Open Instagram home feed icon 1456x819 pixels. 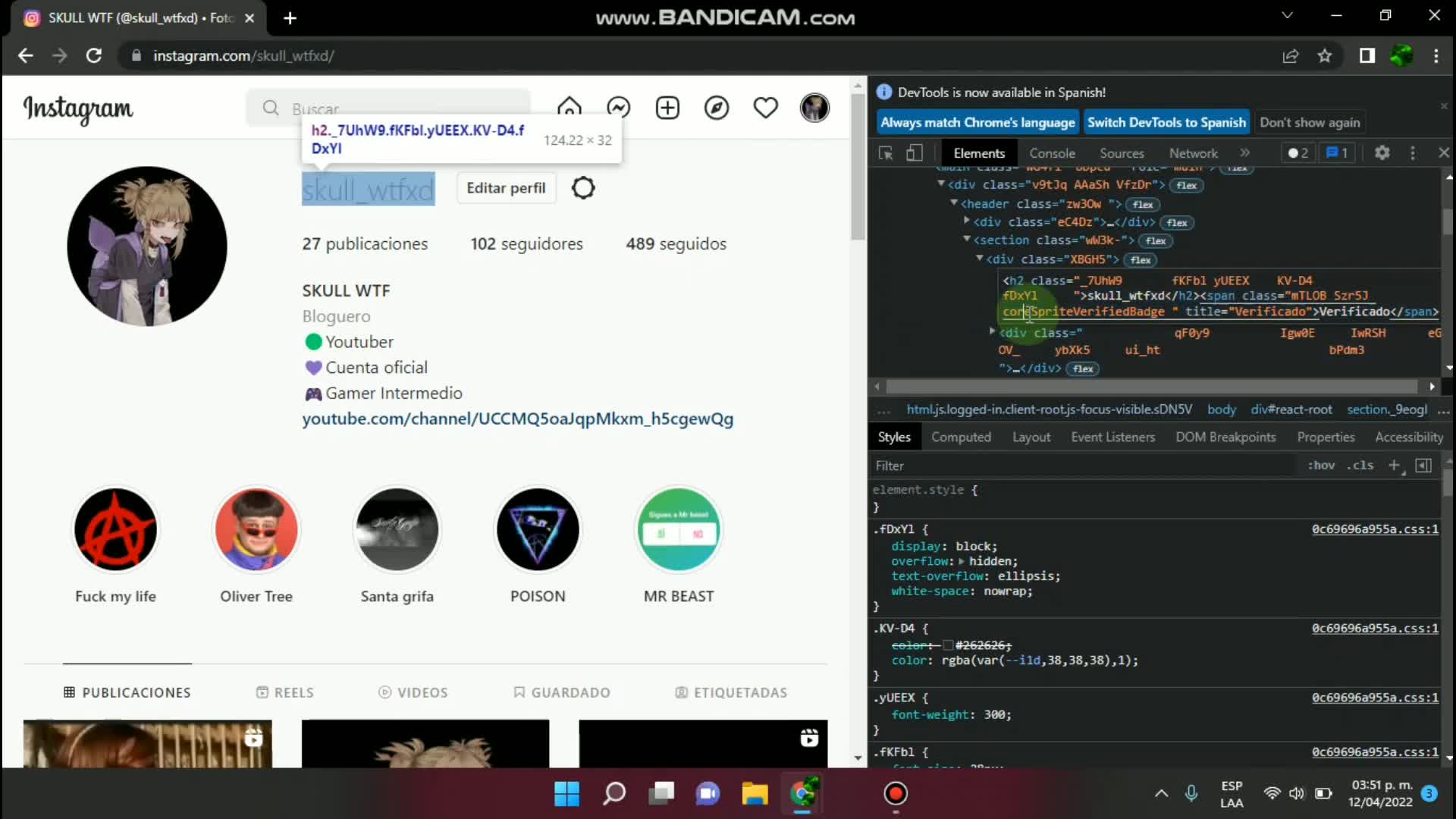(569, 108)
